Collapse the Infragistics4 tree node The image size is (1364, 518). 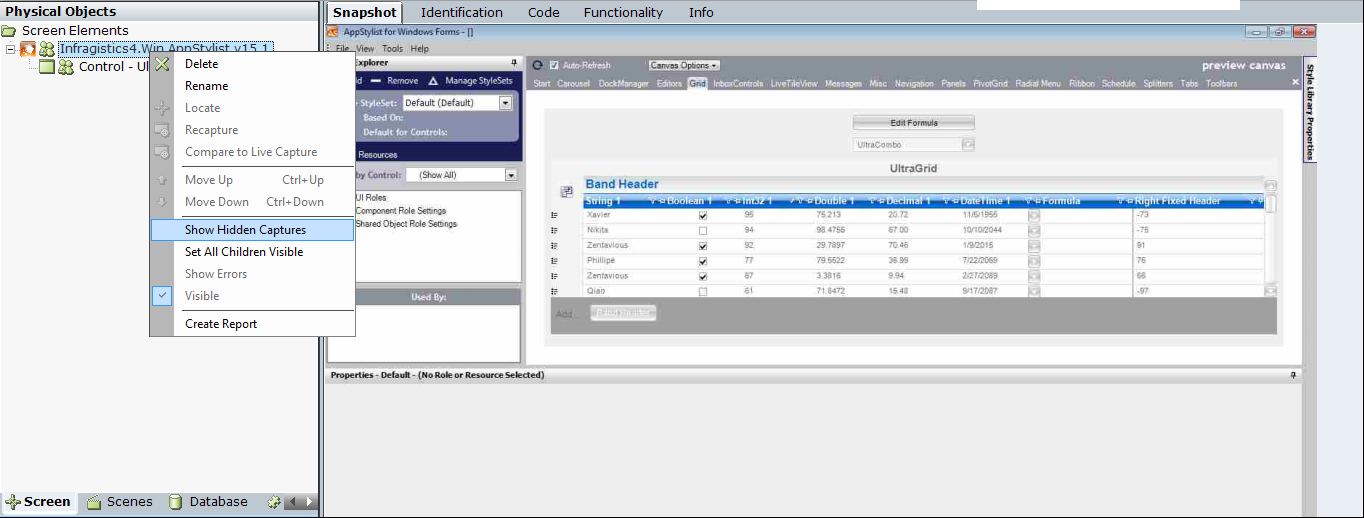click(10, 49)
